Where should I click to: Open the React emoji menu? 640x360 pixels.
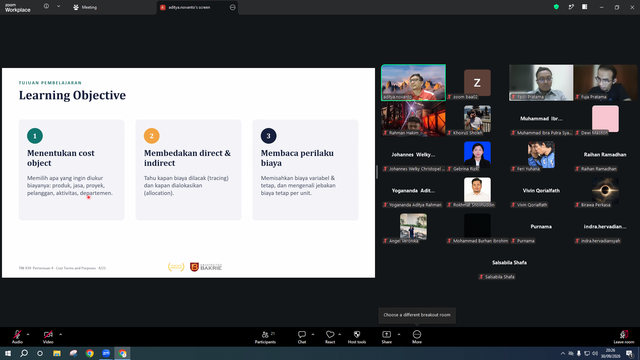[330, 337]
